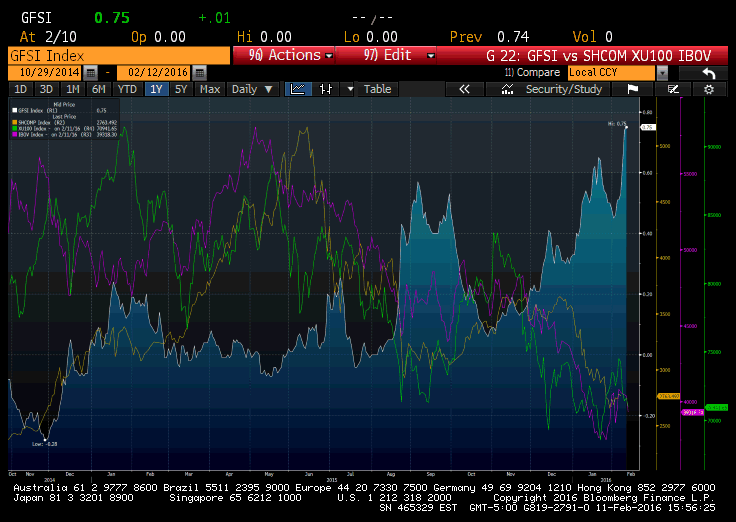Click green XU100 Index legend swatch
Image resolution: width=736 pixels, height=522 pixels.
[x=15, y=128]
